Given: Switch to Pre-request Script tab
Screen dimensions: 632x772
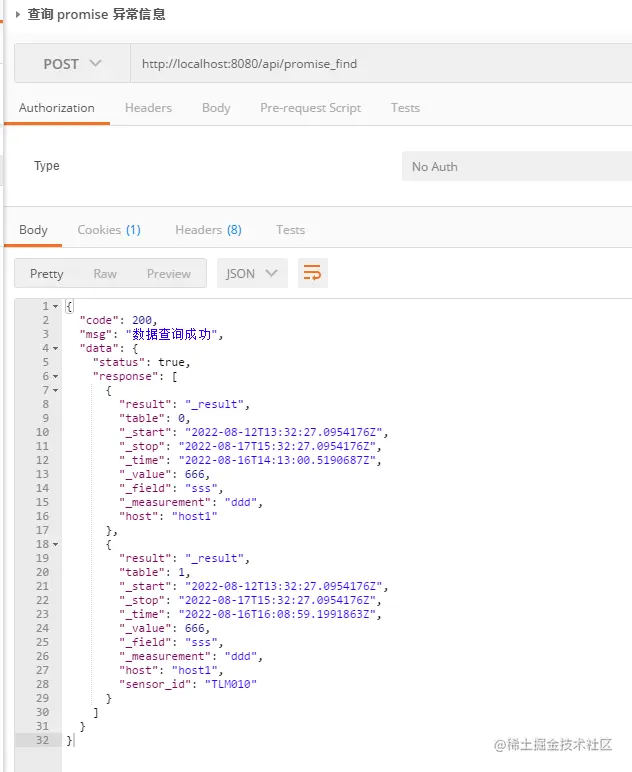Looking at the screenshot, I should click(x=311, y=108).
